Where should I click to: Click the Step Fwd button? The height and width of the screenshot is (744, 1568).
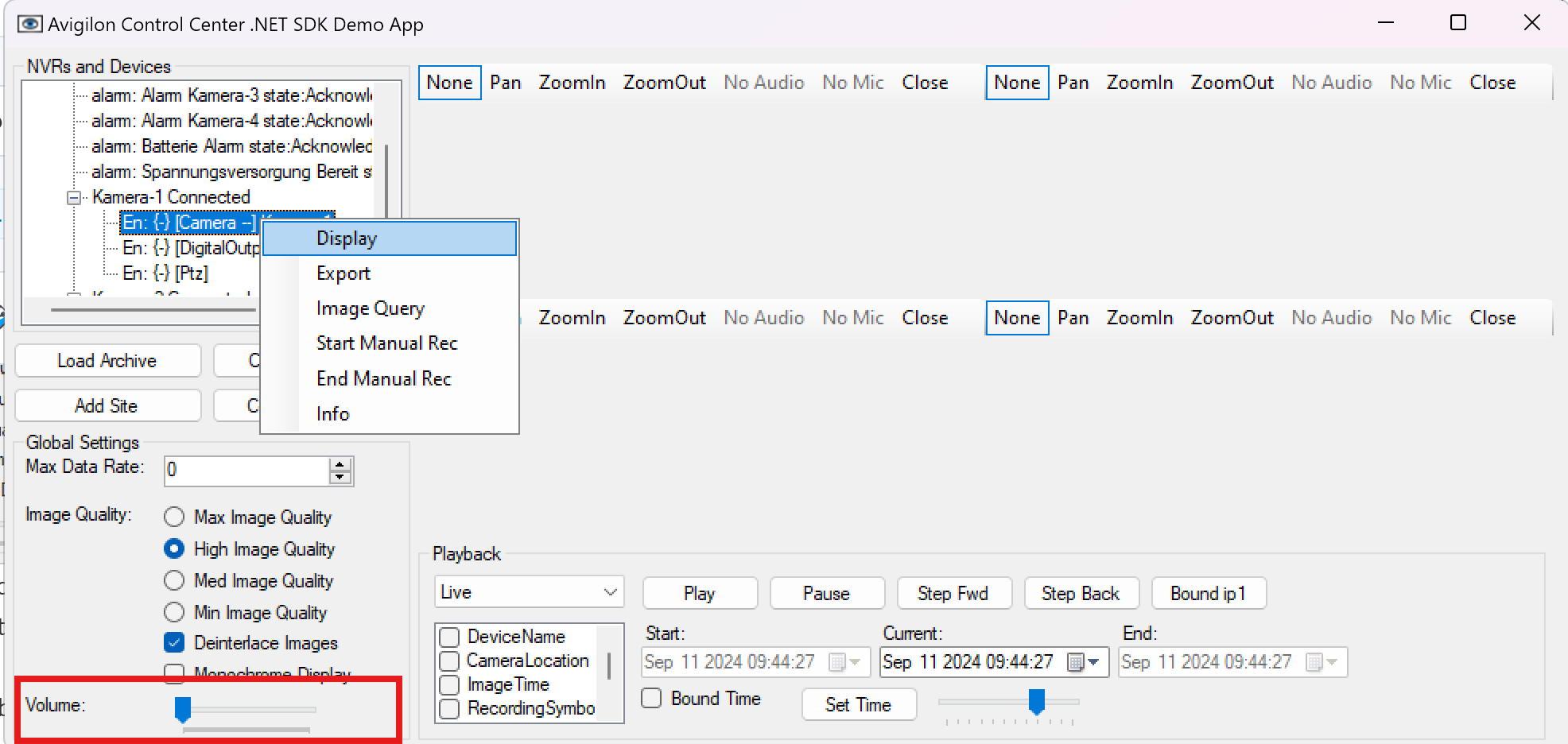click(x=954, y=593)
